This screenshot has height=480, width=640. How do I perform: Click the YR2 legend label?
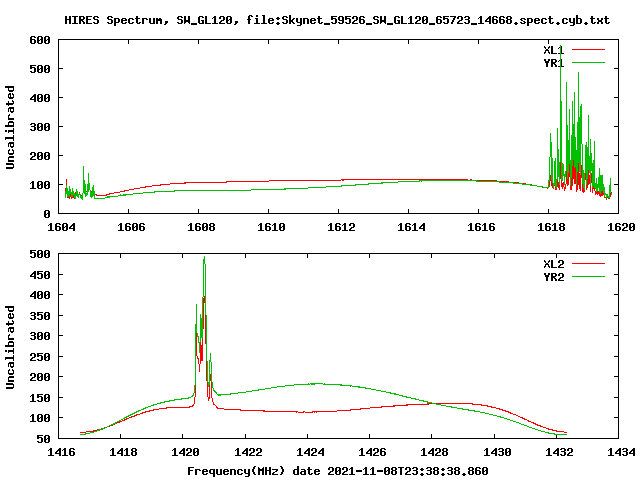[x=553, y=277]
